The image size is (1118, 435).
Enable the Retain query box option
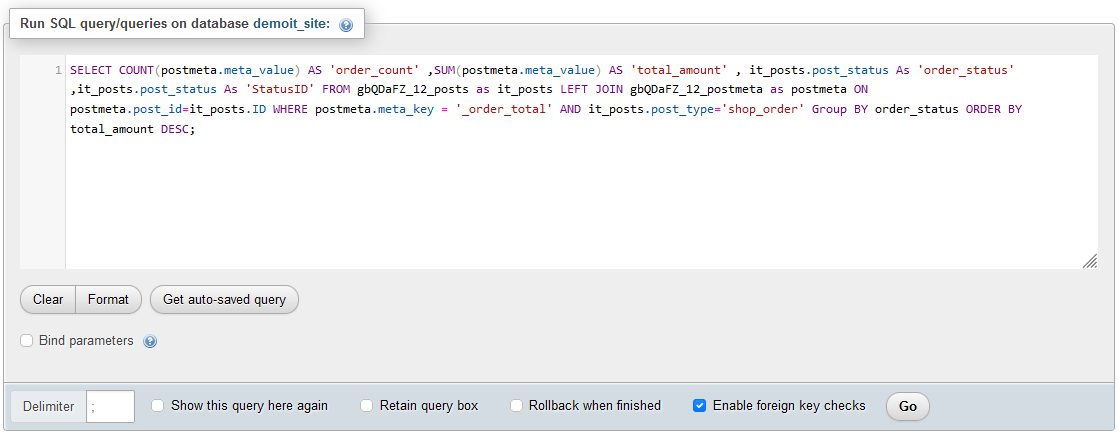pyautogui.click(x=366, y=406)
